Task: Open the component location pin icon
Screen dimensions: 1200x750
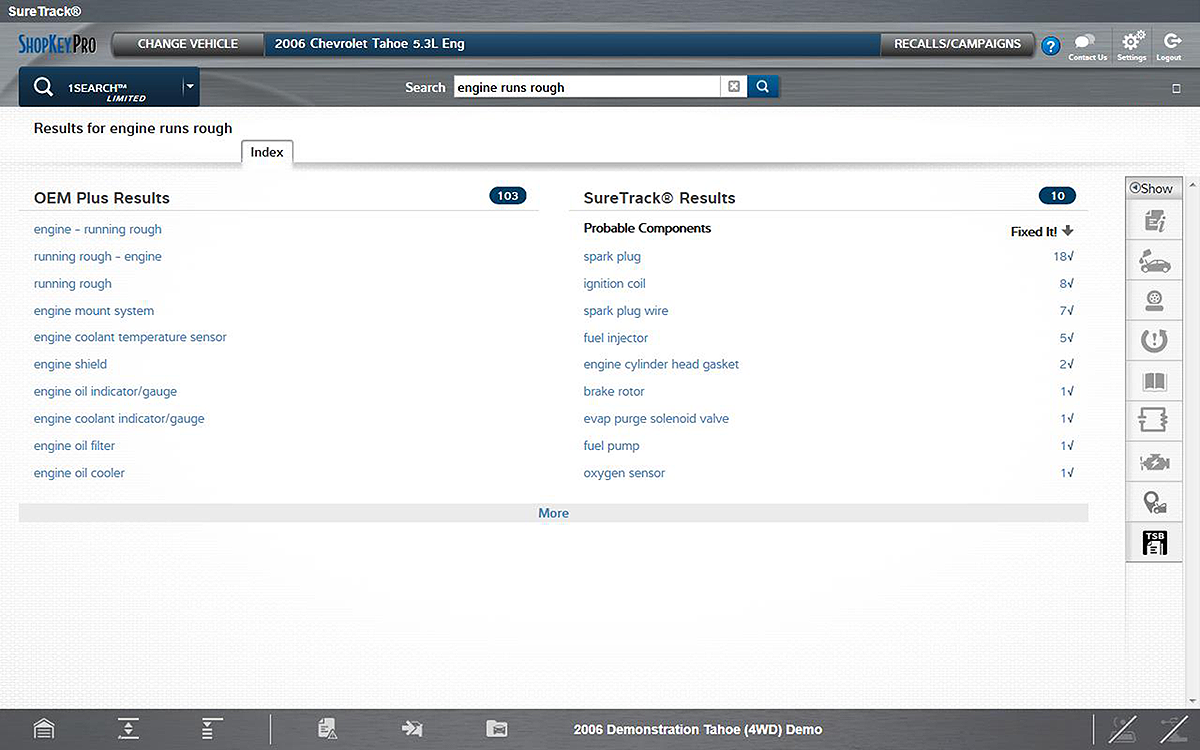Action: click(1154, 503)
